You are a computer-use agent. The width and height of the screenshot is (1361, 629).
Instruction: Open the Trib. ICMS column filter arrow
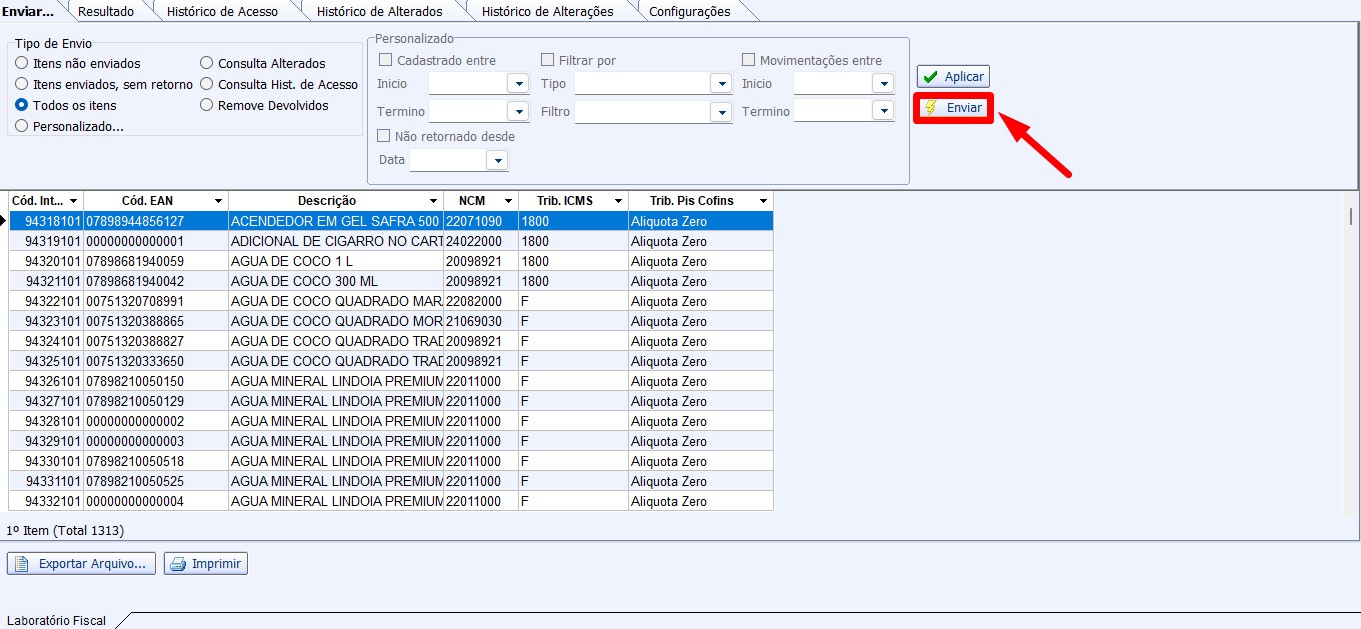click(x=618, y=202)
